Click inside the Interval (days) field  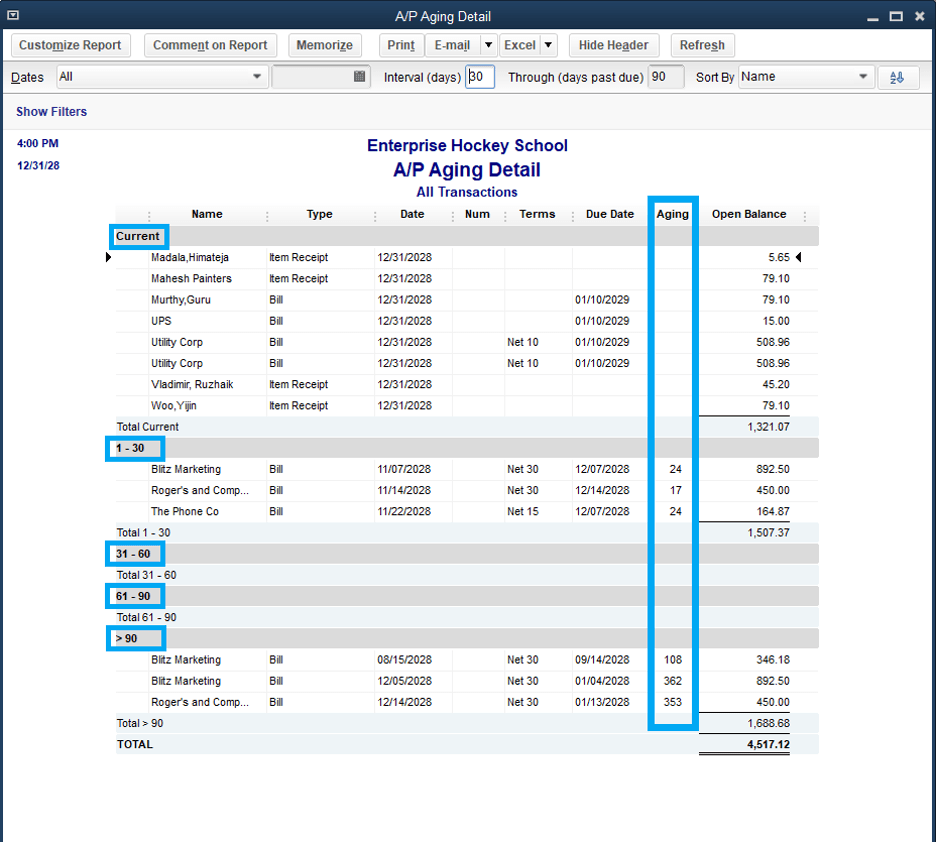pyautogui.click(x=480, y=77)
